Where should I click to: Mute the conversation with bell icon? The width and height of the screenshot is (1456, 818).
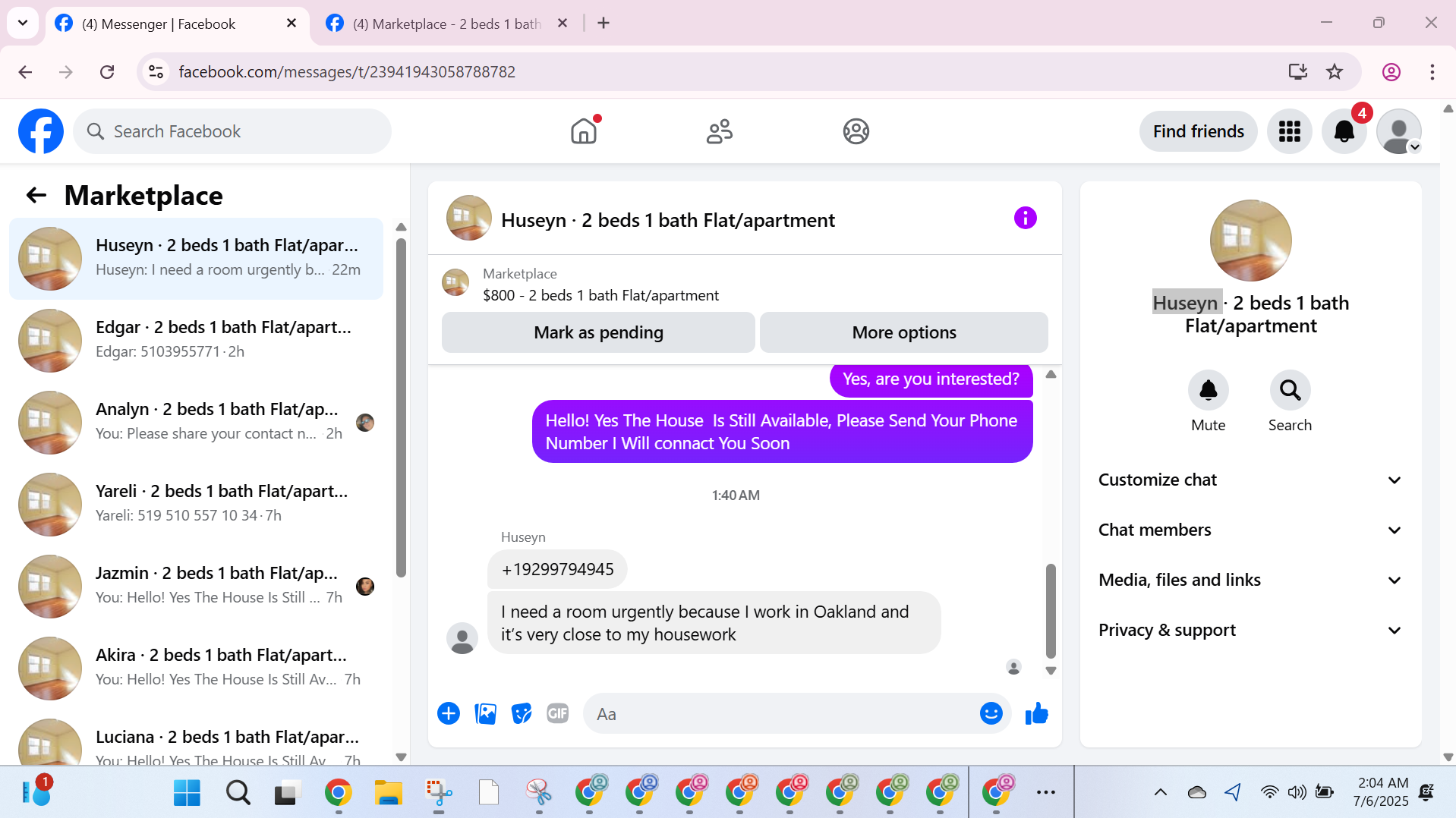click(x=1208, y=390)
